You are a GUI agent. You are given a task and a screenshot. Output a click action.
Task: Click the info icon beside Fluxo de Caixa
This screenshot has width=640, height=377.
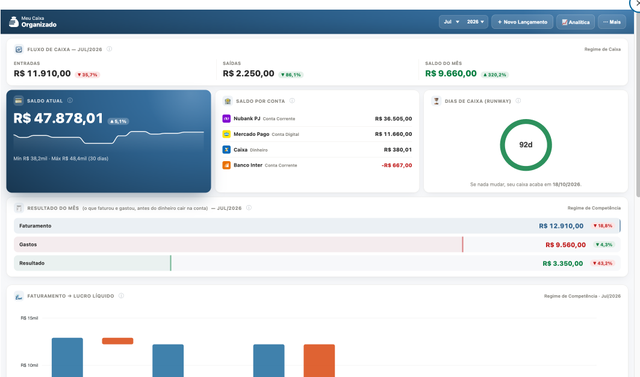[109, 49]
